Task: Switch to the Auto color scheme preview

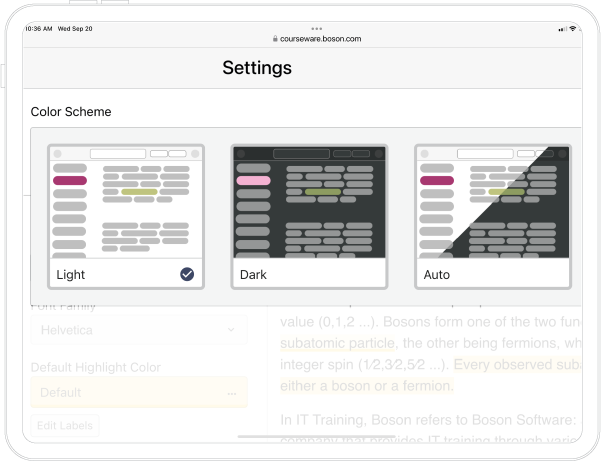Action: (492, 205)
